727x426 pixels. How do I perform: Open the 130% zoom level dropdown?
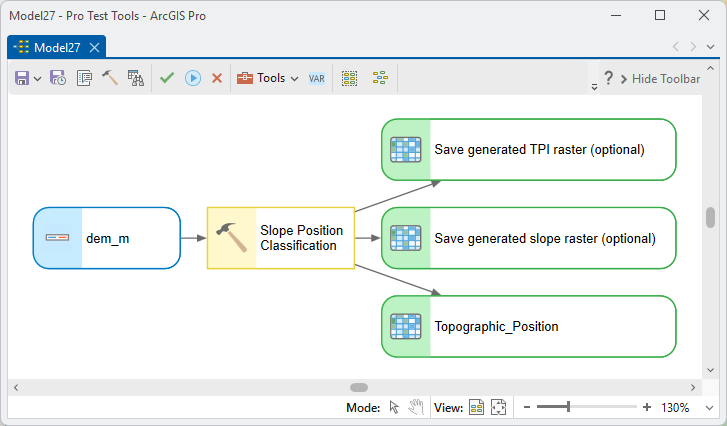pyautogui.click(x=709, y=408)
